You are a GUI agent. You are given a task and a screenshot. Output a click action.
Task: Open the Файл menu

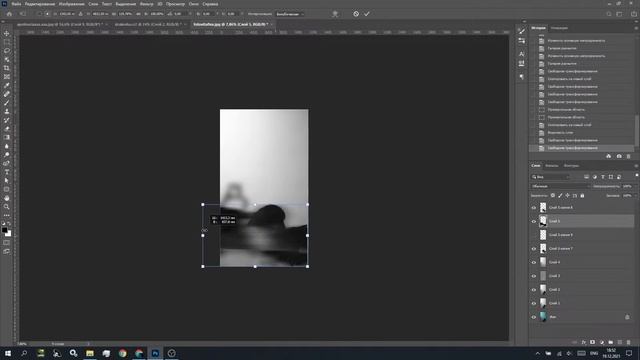coord(16,4)
